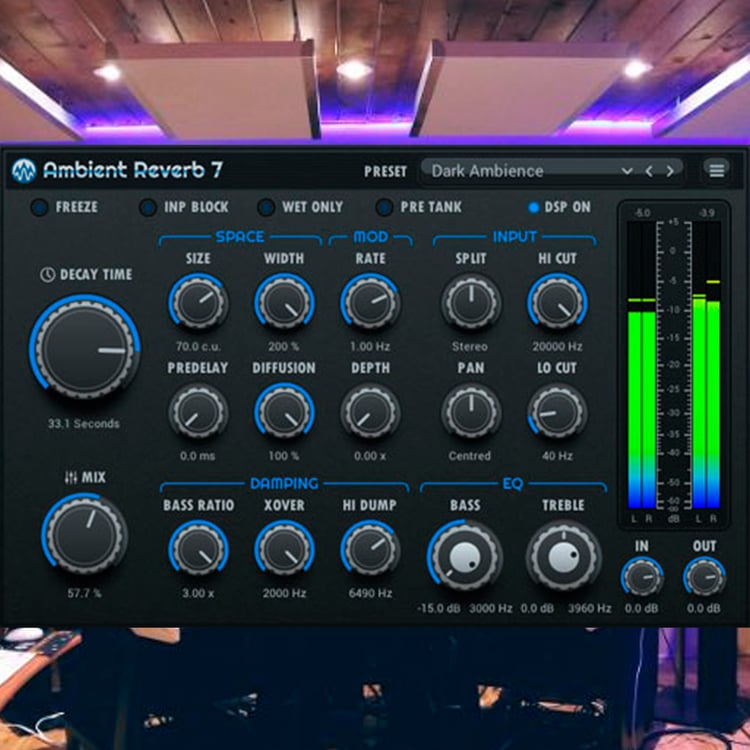This screenshot has width=750, height=750.
Task: Click the Mod Depth knob
Action: pos(370,412)
